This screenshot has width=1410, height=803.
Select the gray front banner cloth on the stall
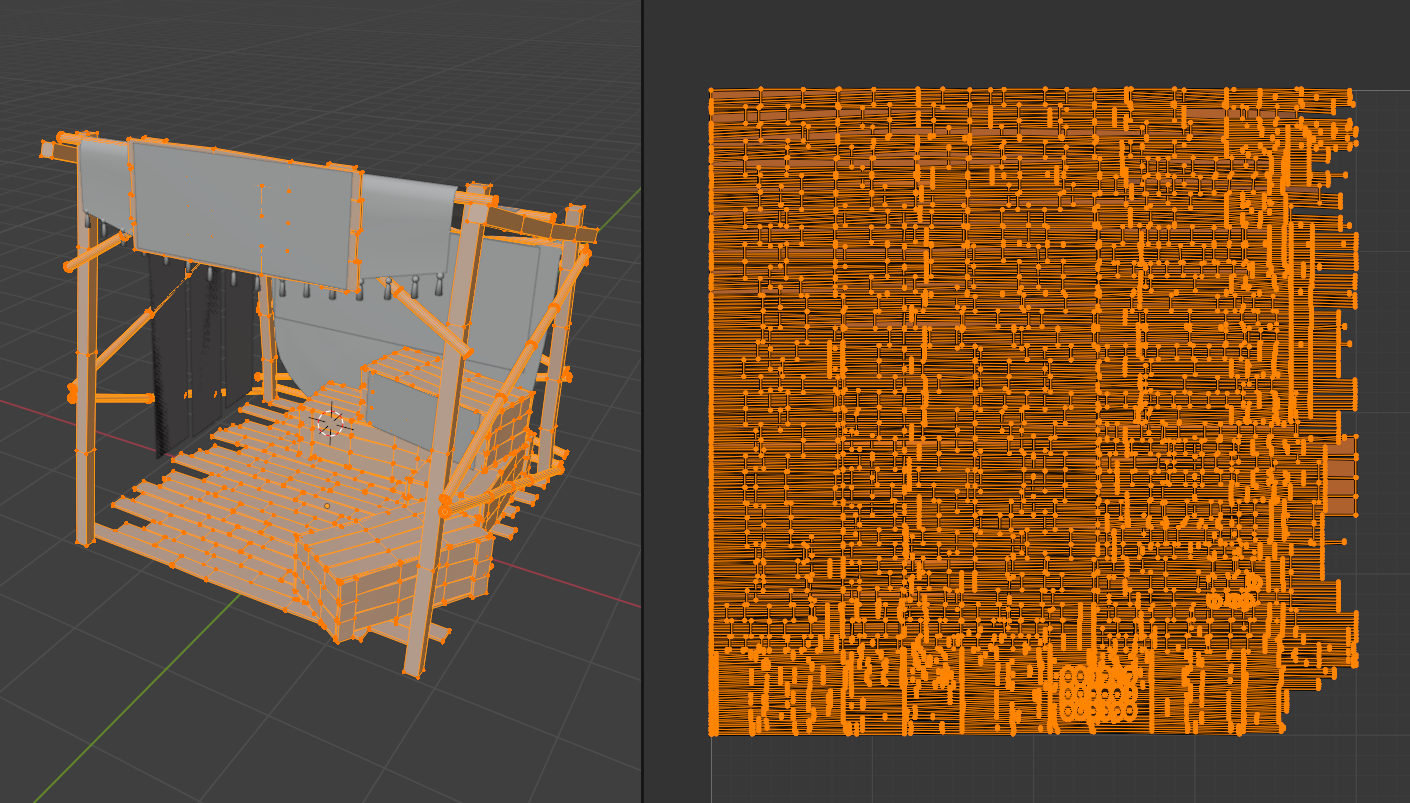247,213
